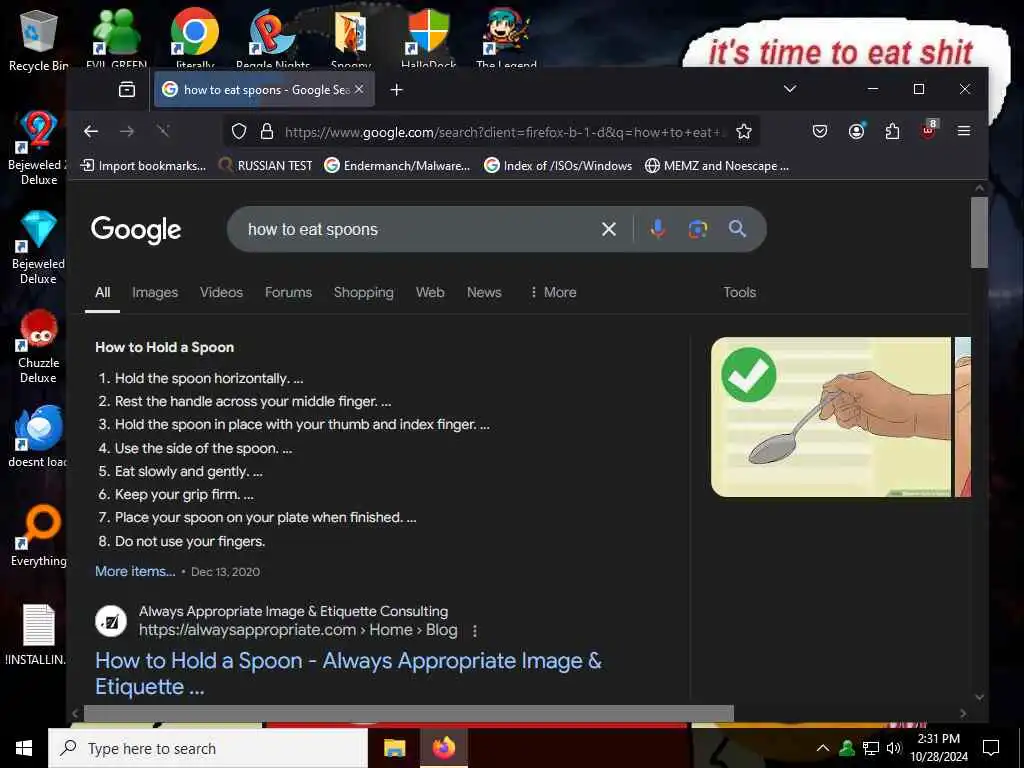Viewport: 1024px width, 768px height.
Task: Open the Extensions puzzle icon
Action: 892,131
